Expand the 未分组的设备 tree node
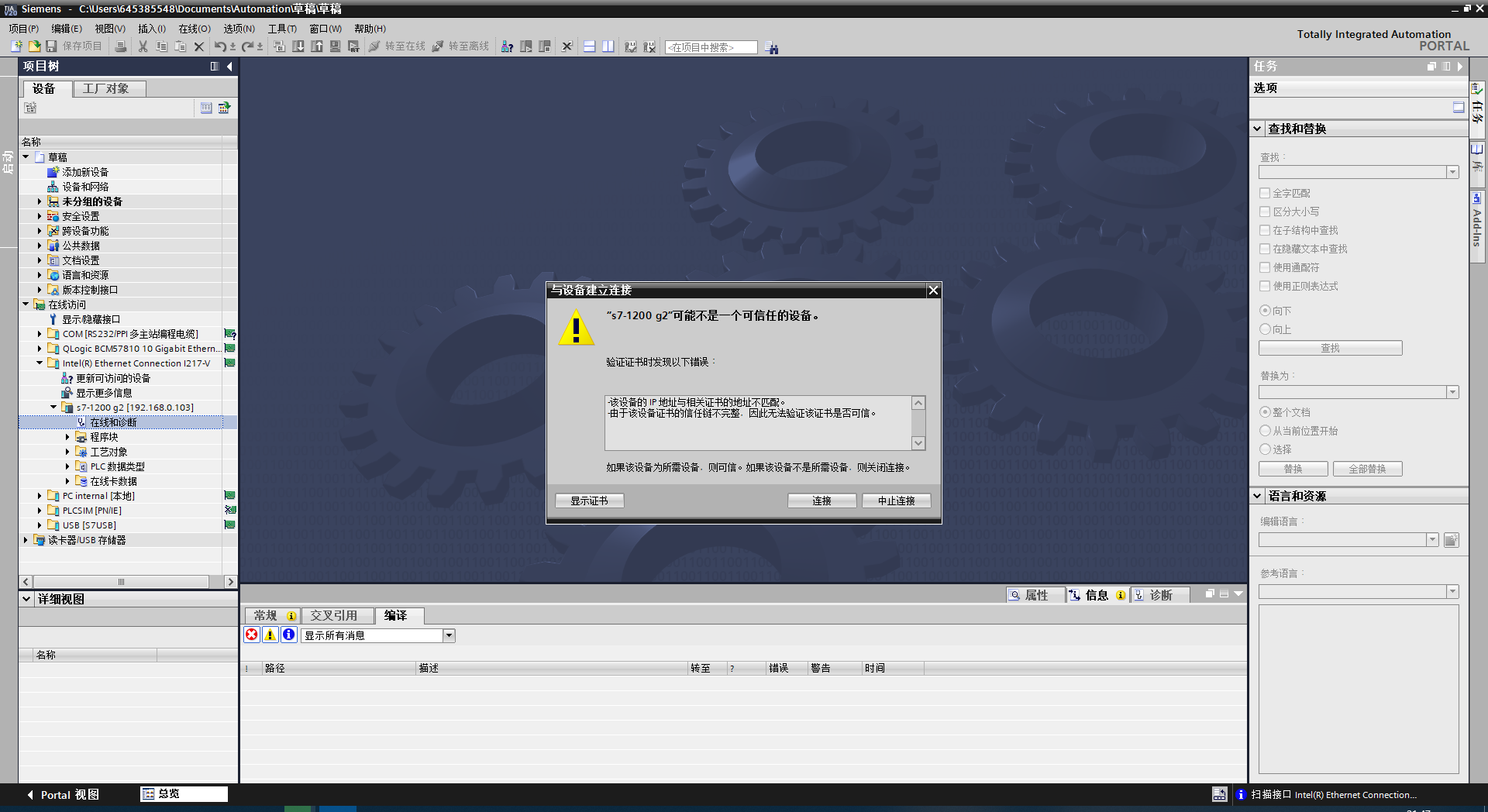The height and width of the screenshot is (812, 1488). [40, 201]
